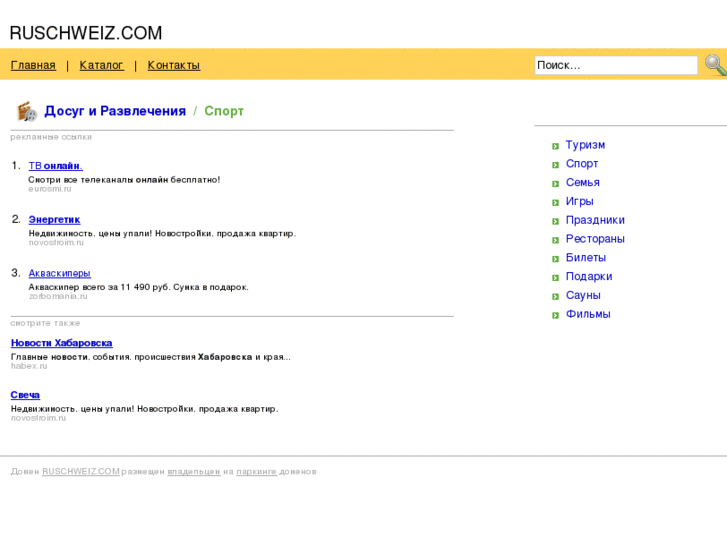Click the description 'Главные новости, события, происшествия Хабаровска'
This screenshot has height=545, width=727.
(131, 357)
